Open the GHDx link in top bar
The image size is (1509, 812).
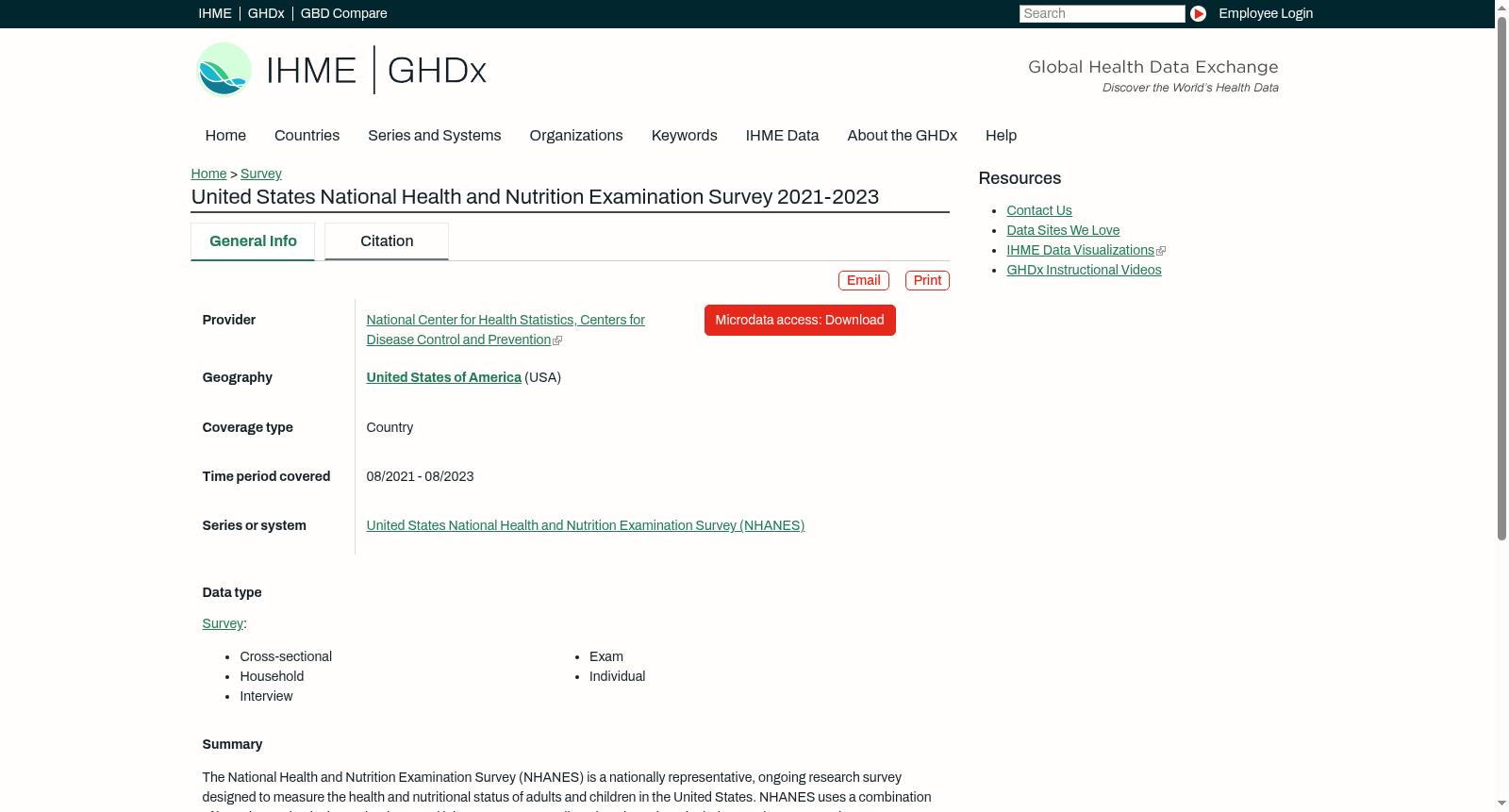coord(266,13)
